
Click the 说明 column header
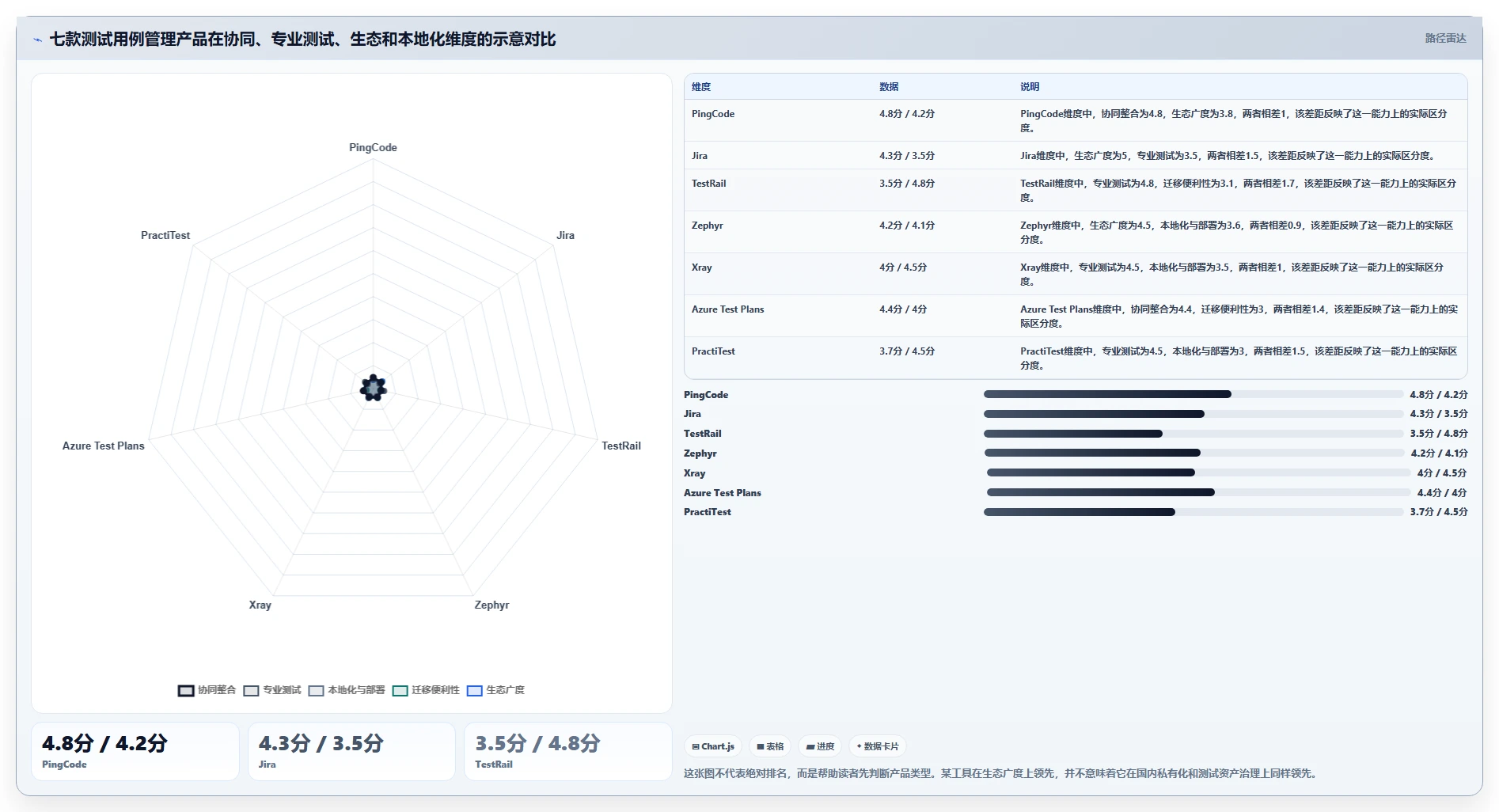click(1030, 87)
